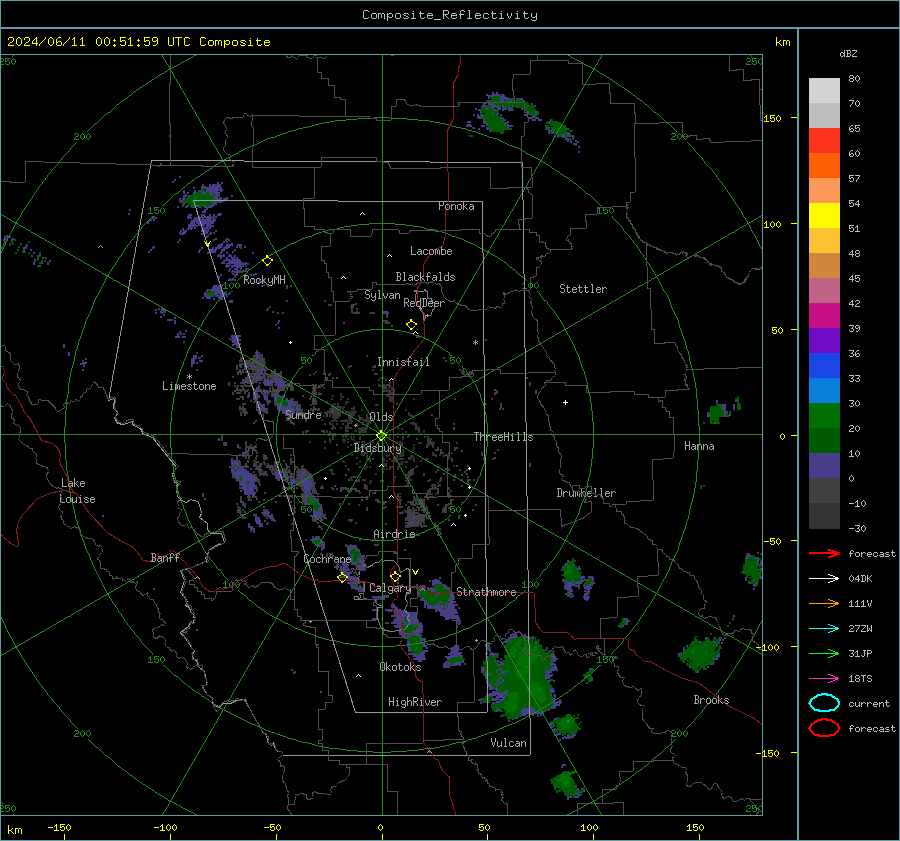Click the yellow diamond marker near RockyMH

267,261
